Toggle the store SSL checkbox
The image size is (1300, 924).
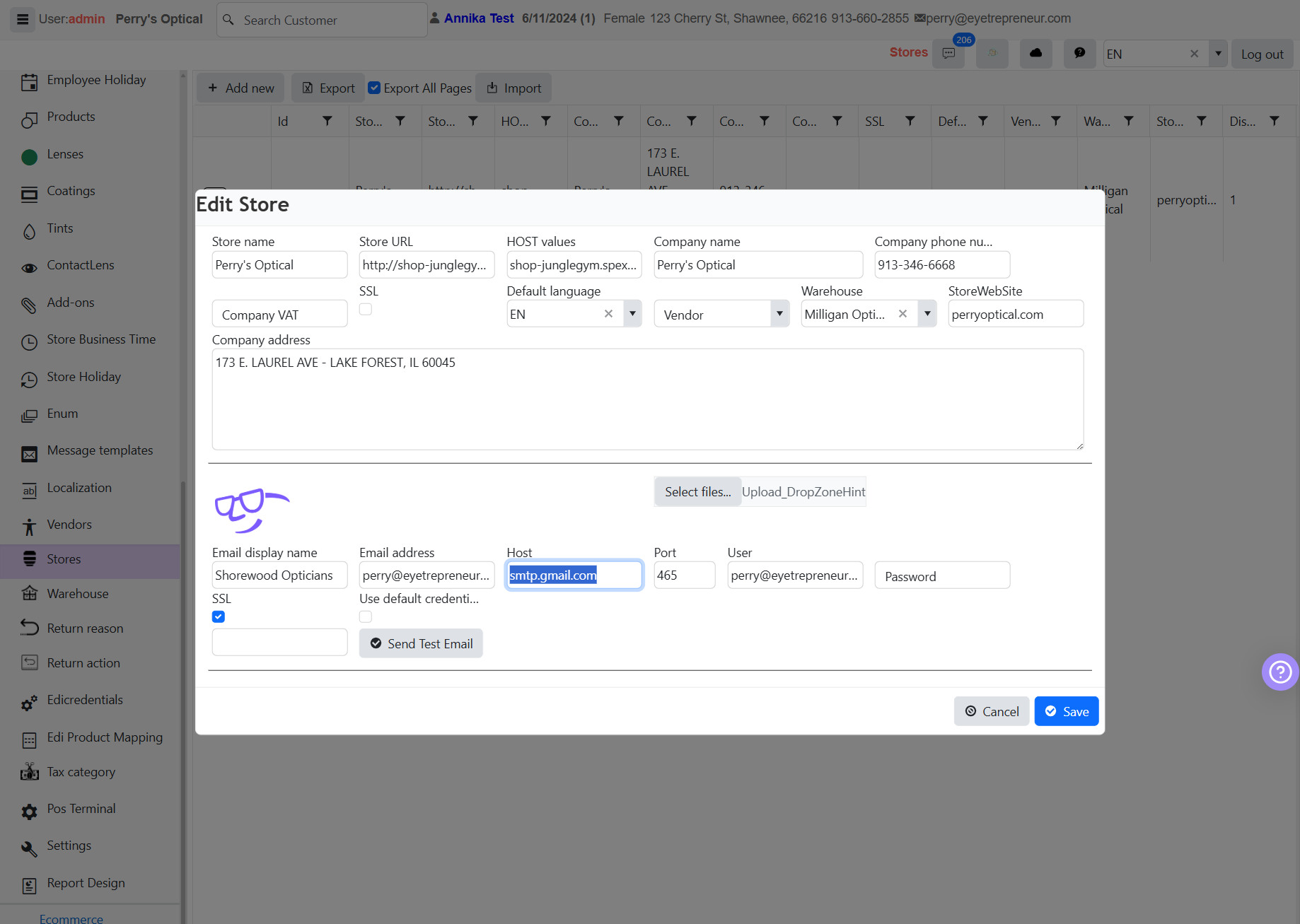tap(366, 309)
